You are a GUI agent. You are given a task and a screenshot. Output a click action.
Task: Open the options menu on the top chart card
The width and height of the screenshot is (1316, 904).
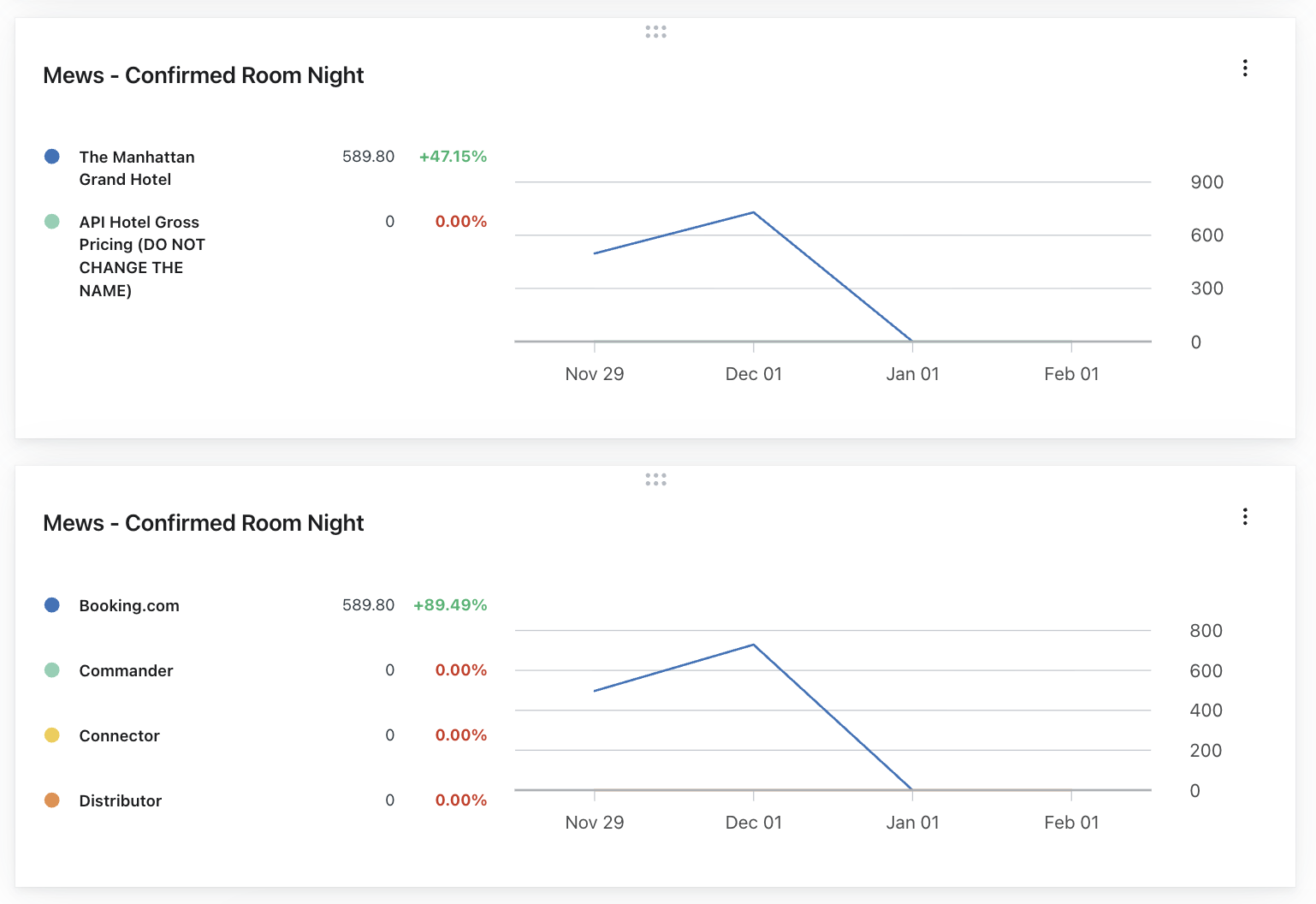[x=1245, y=68]
